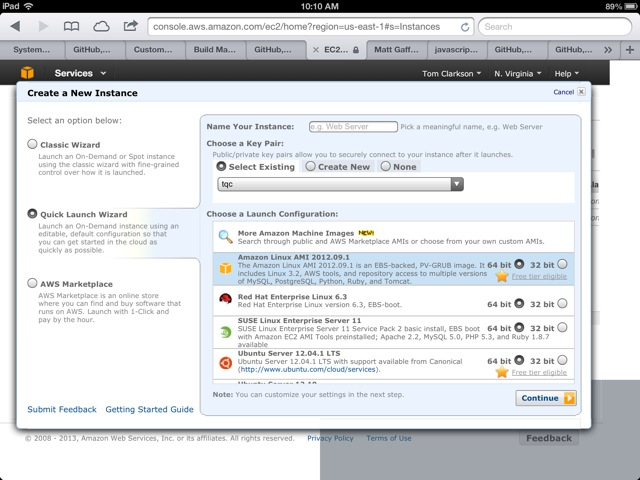Click the Amazon Linux AMI cube icon
640x480 pixels.
(x=225, y=268)
